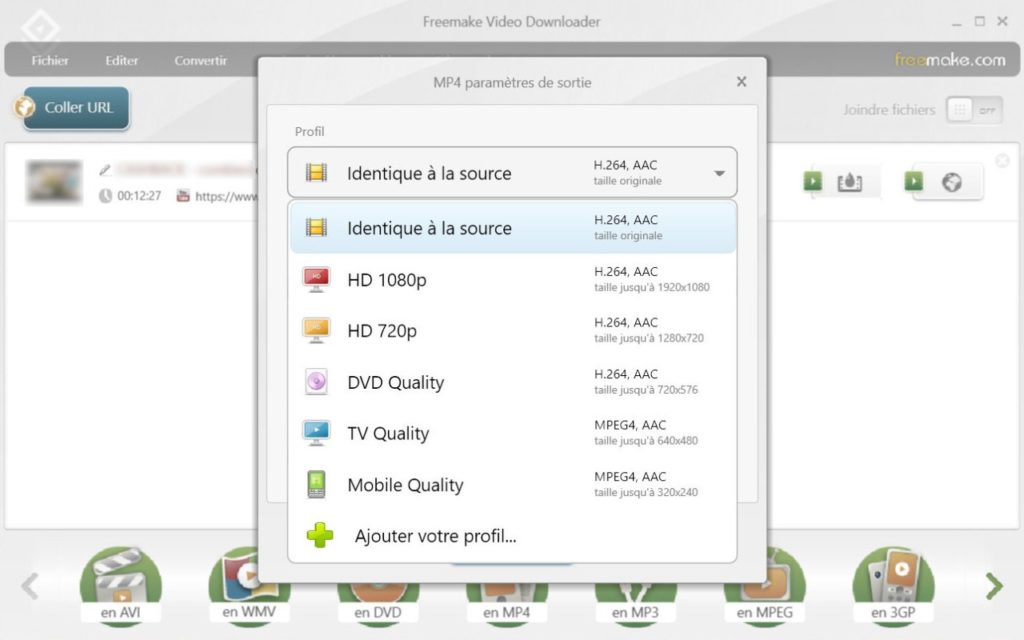Viewport: 1024px width, 640px height.
Task: Convert to 3GP format
Action: pyautogui.click(x=893, y=586)
